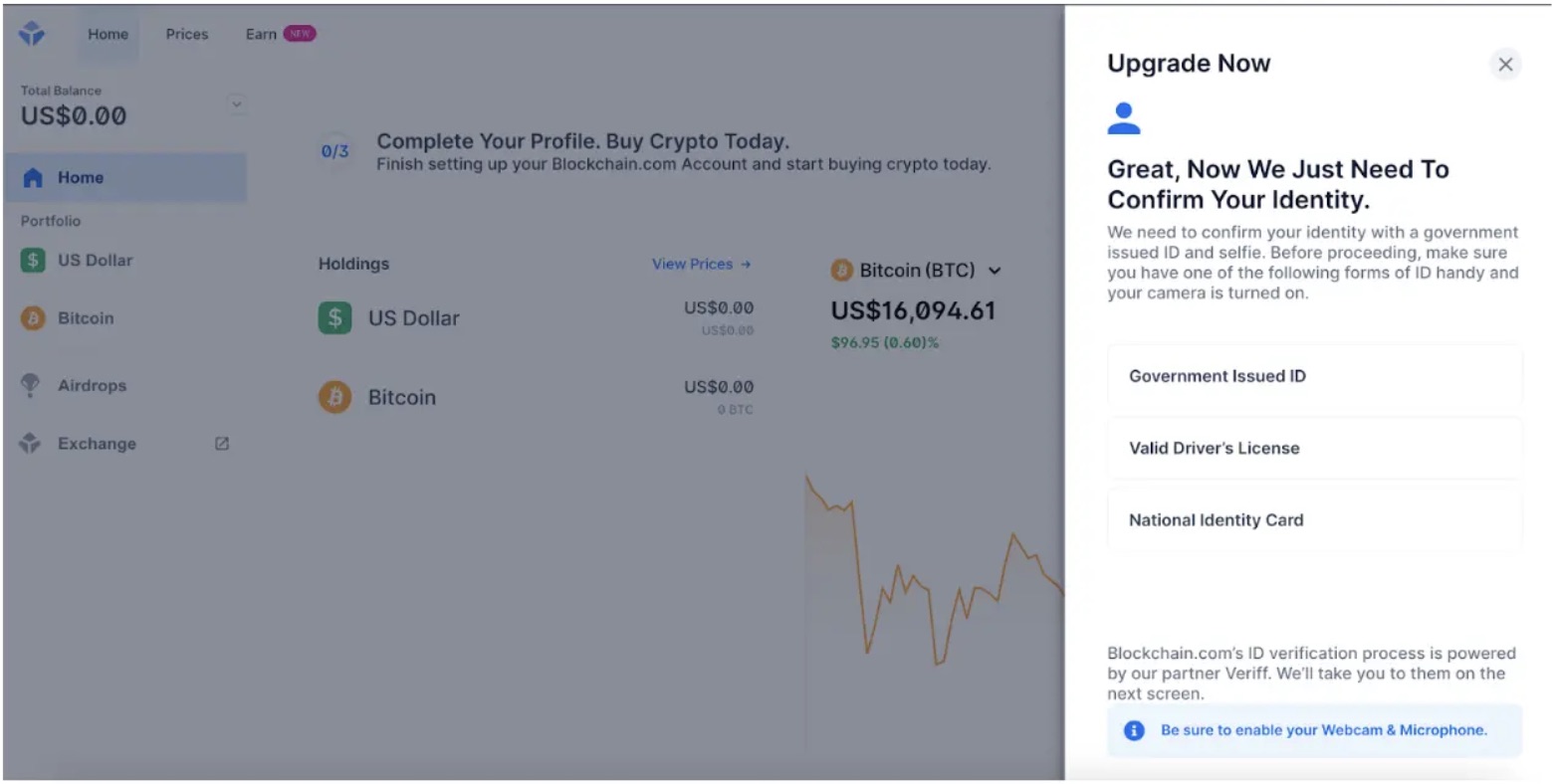Follow the View Prices link
1557x784 pixels.
coord(701,264)
